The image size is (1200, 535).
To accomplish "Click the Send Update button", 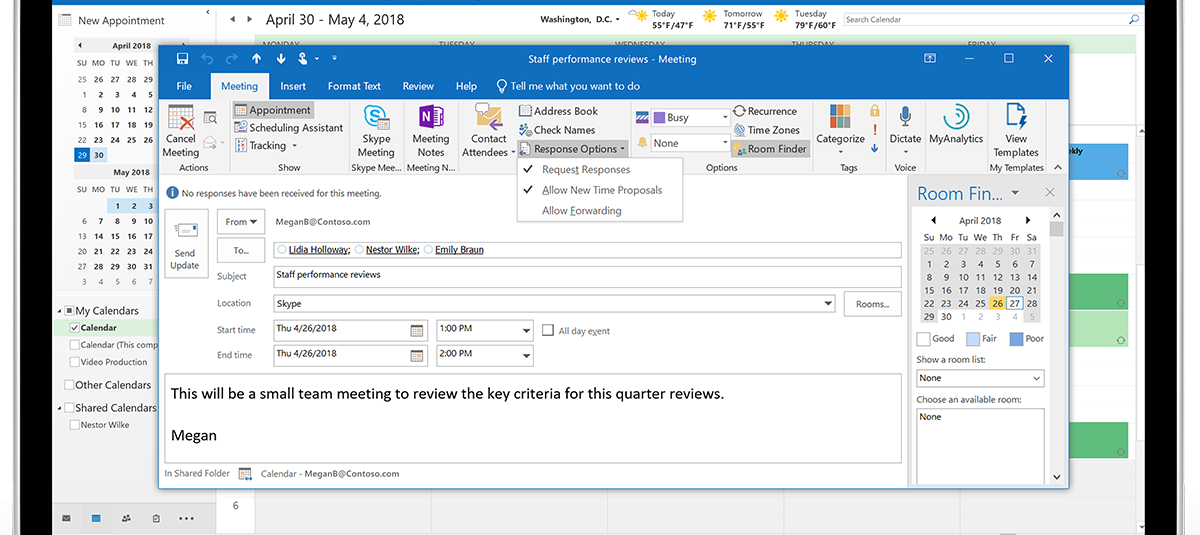I will tap(185, 245).
